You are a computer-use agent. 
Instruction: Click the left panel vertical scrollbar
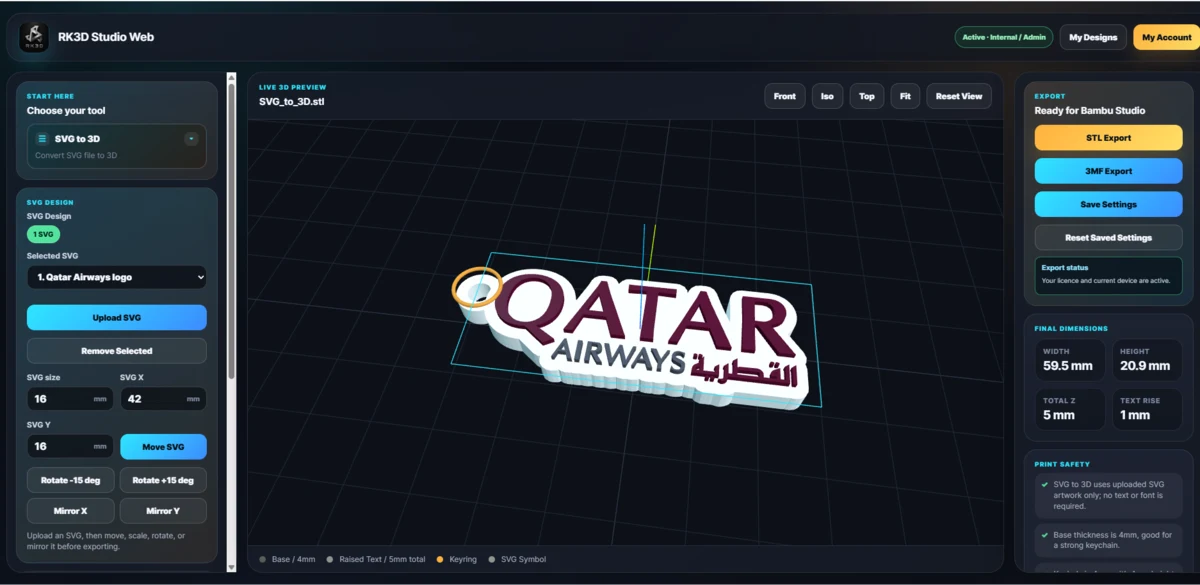[x=232, y=230]
